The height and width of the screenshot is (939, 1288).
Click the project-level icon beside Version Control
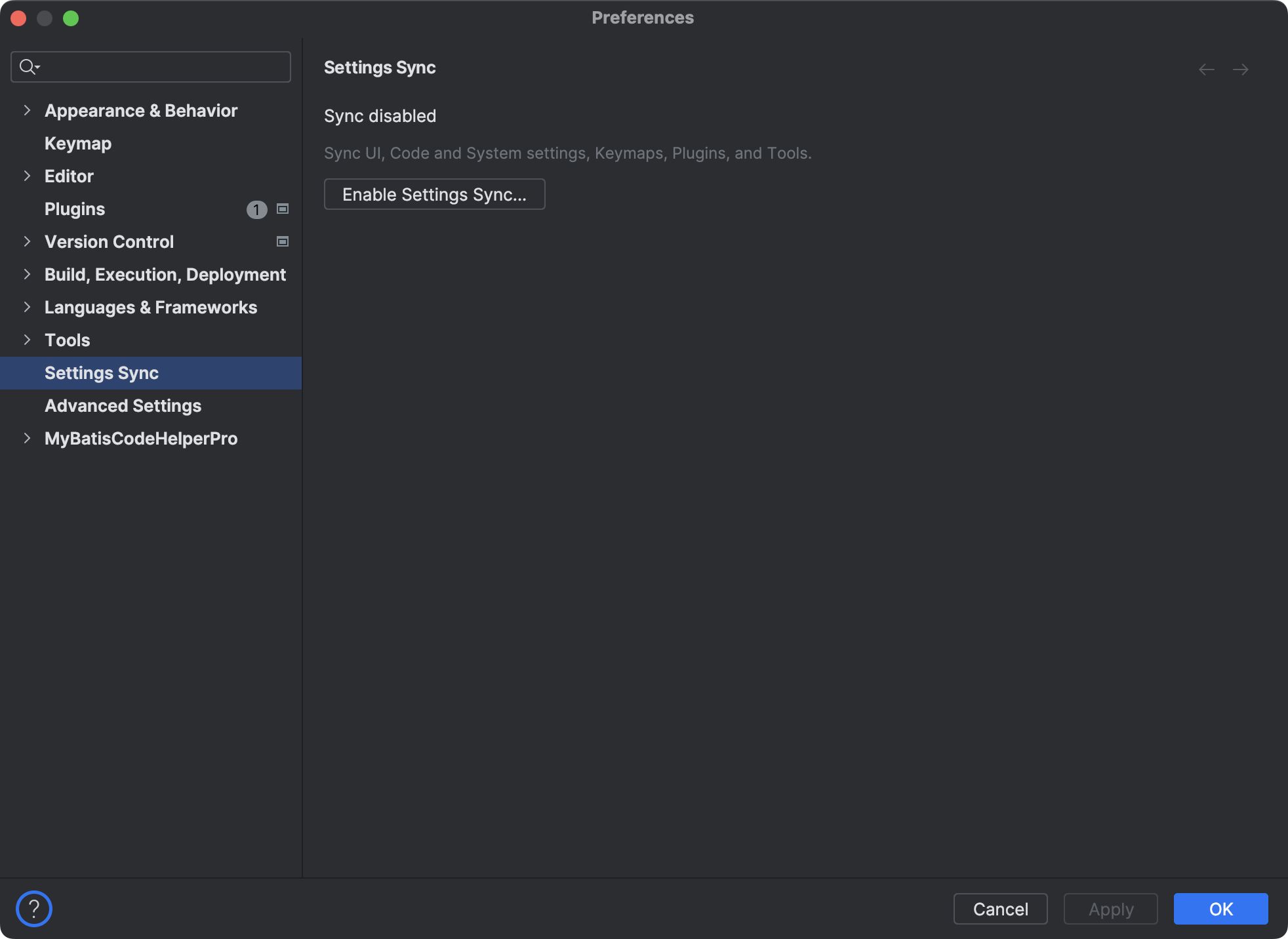283,242
